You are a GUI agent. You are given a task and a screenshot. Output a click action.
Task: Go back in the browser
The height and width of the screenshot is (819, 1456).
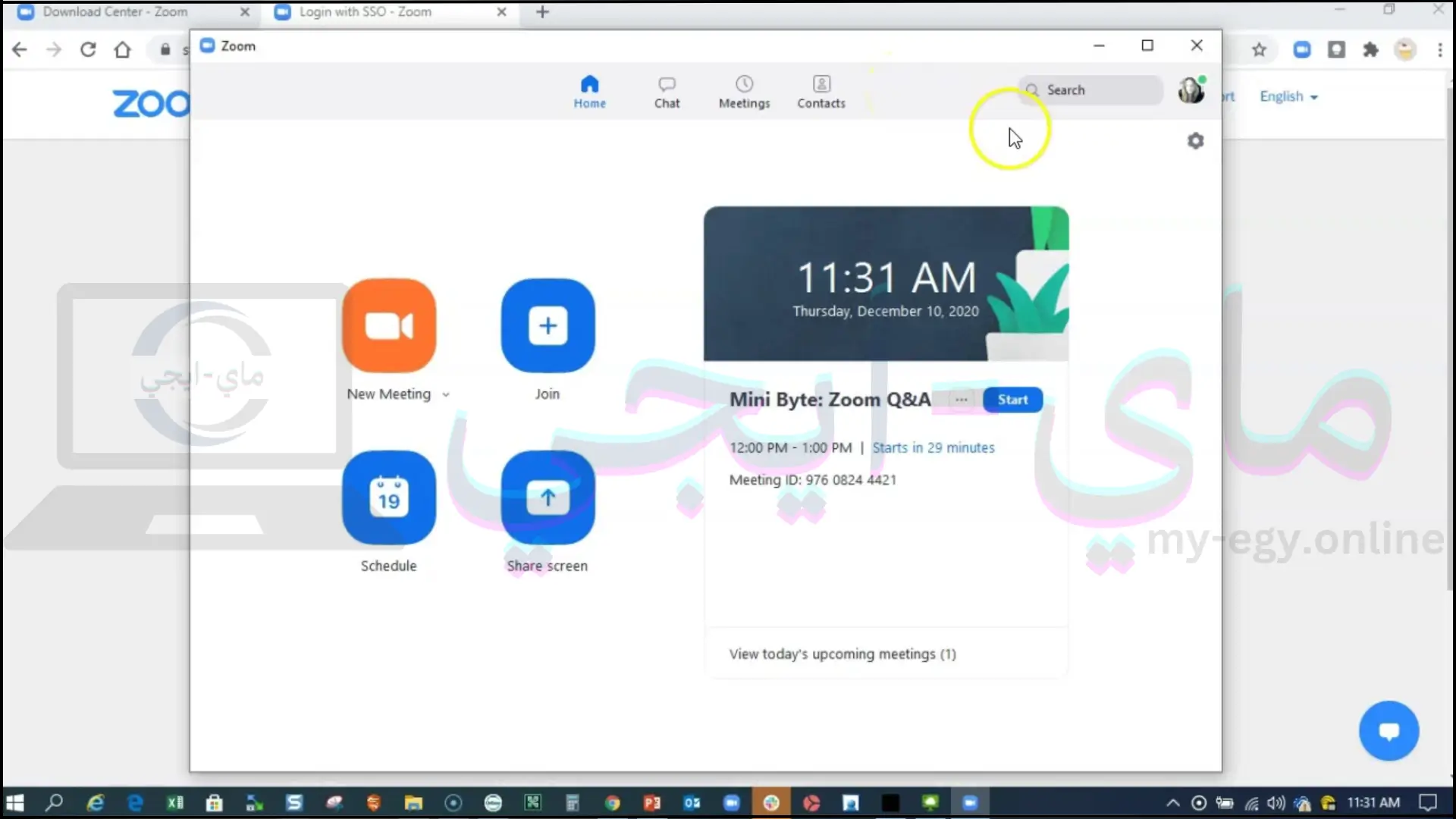(20, 50)
